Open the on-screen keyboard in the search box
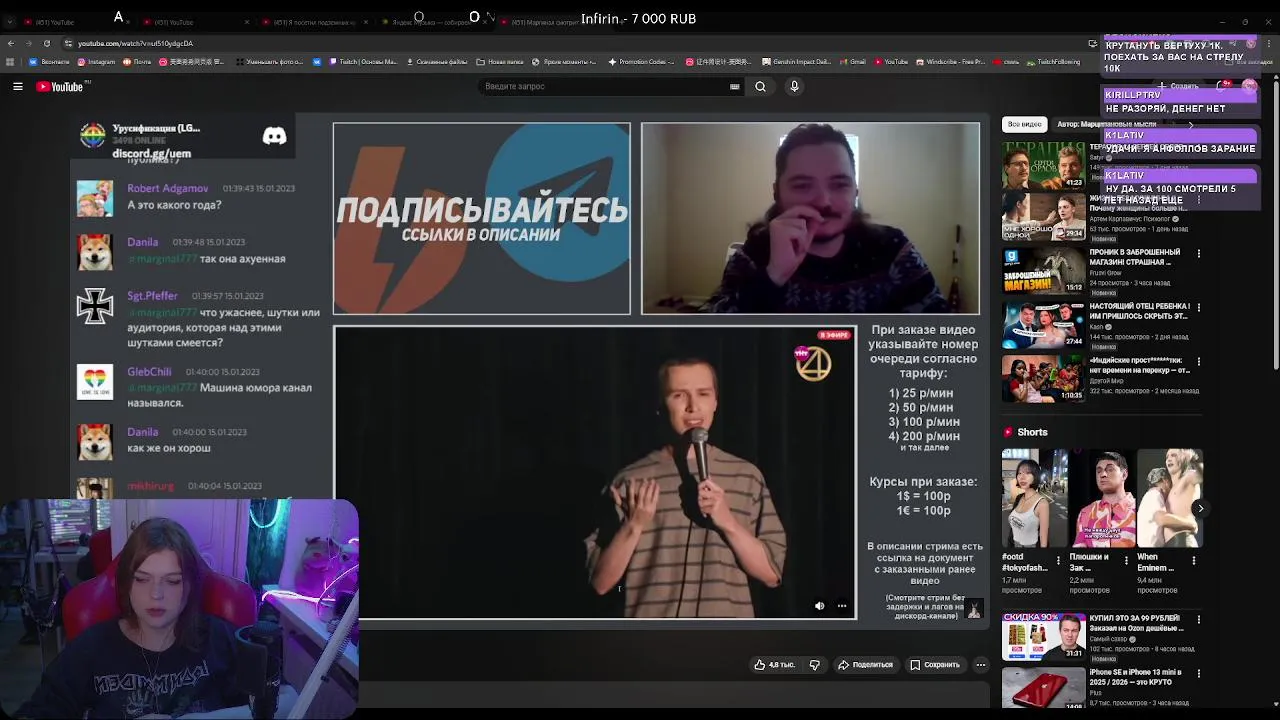1280x720 pixels. (x=735, y=87)
